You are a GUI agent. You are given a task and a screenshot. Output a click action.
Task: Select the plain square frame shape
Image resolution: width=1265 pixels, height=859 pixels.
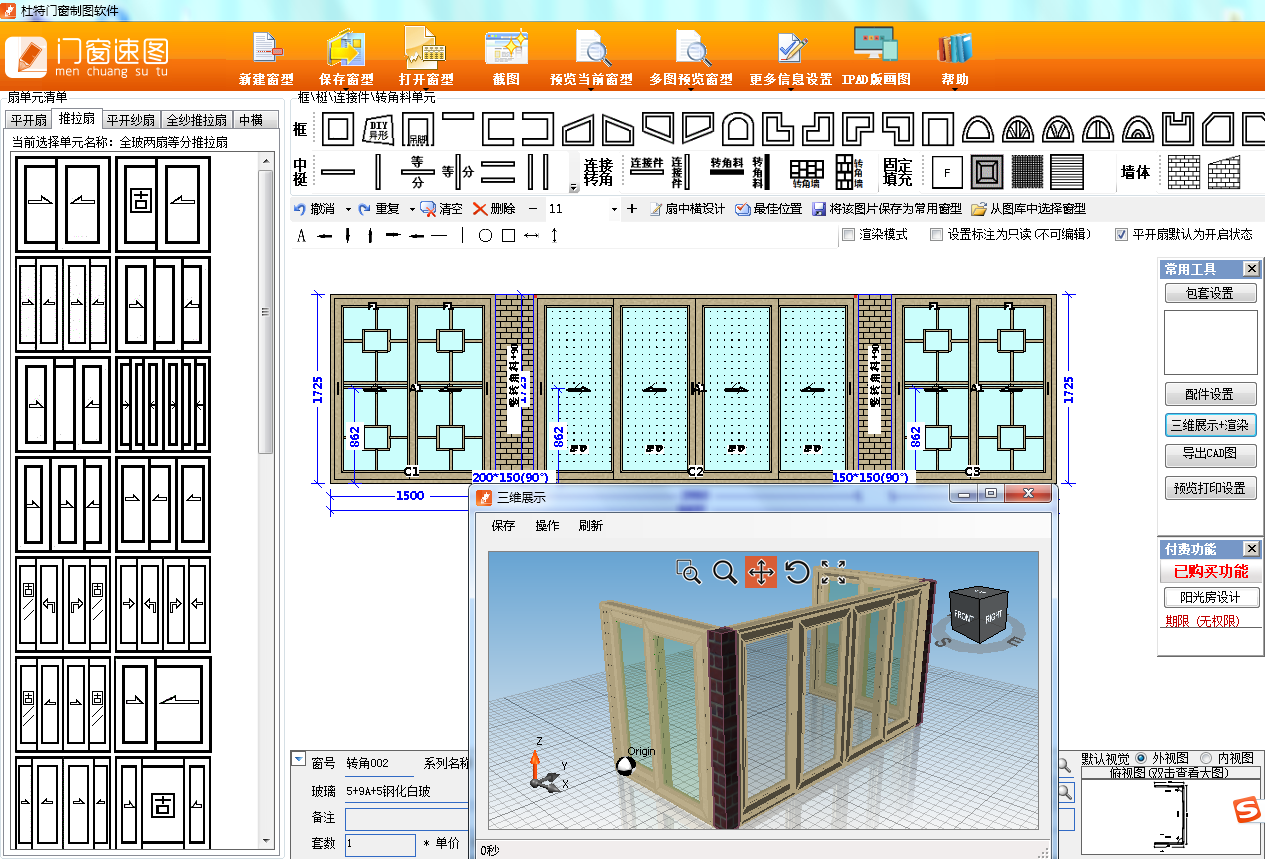click(x=337, y=129)
